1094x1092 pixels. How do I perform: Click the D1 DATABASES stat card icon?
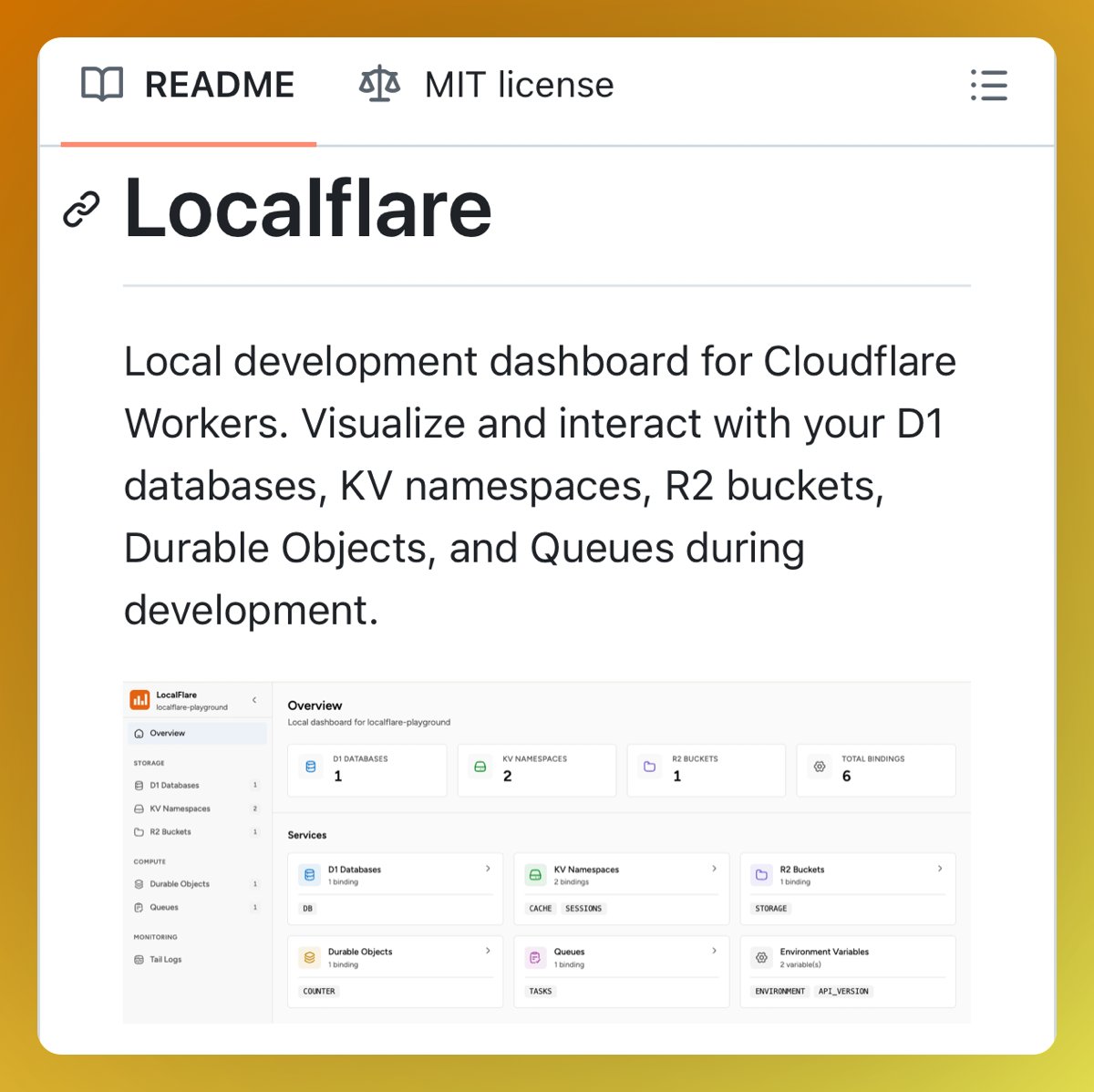(311, 767)
